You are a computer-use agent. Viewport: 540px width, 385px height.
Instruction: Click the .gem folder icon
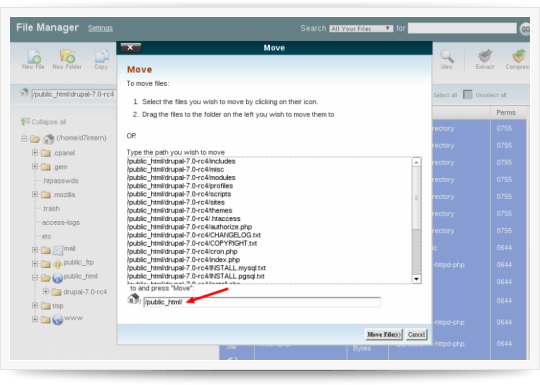(46, 167)
